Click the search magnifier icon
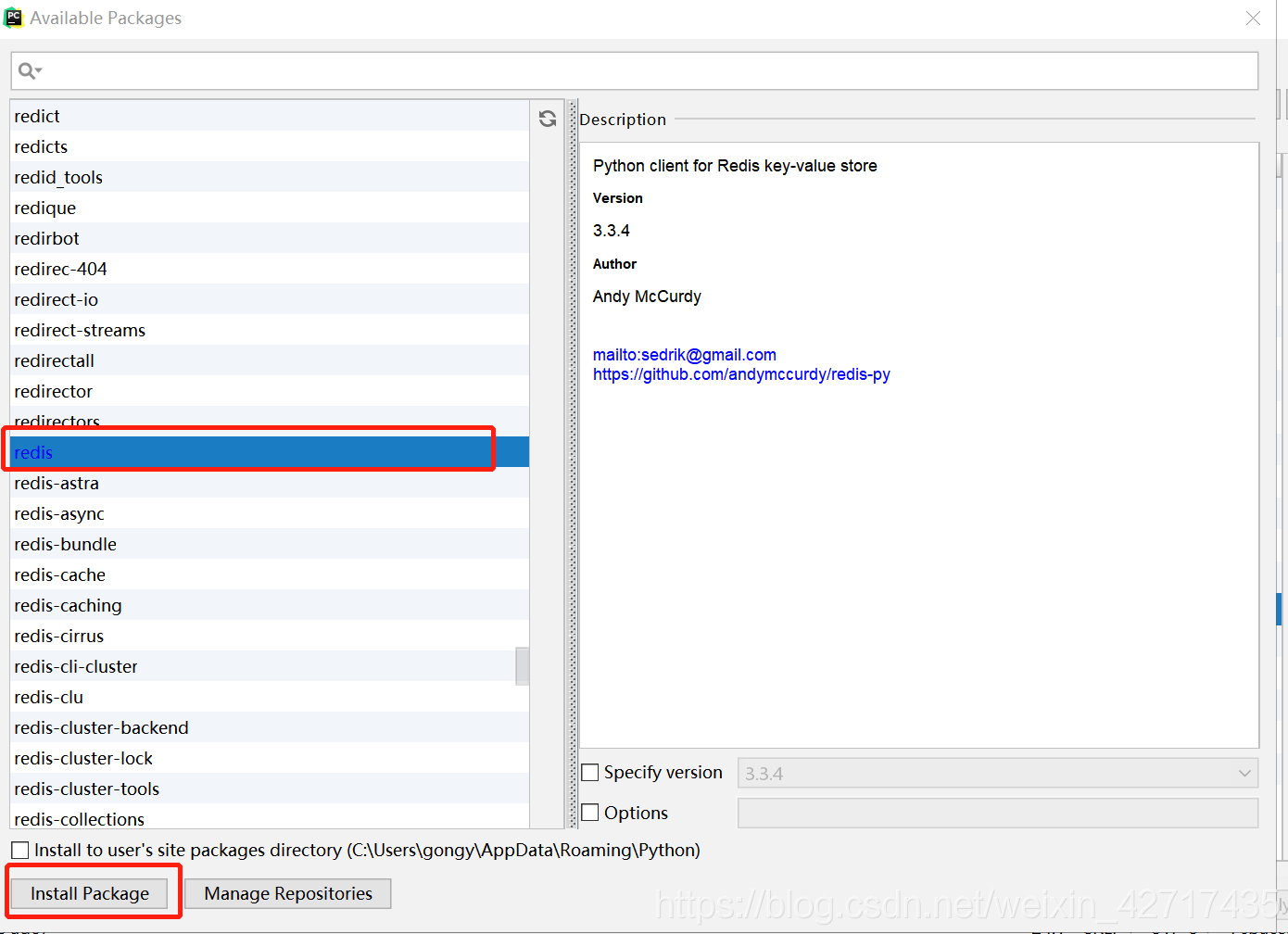Image resolution: width=1288 pixels, height=934 pixels. pyautogui.click(x=30, y=71)
